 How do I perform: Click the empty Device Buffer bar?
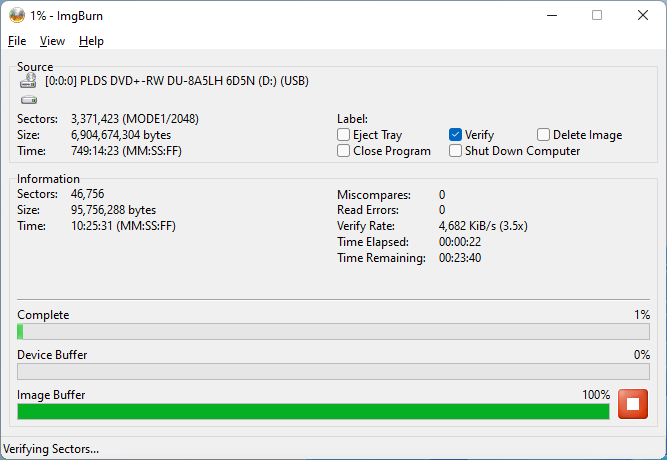coord(333,371)
